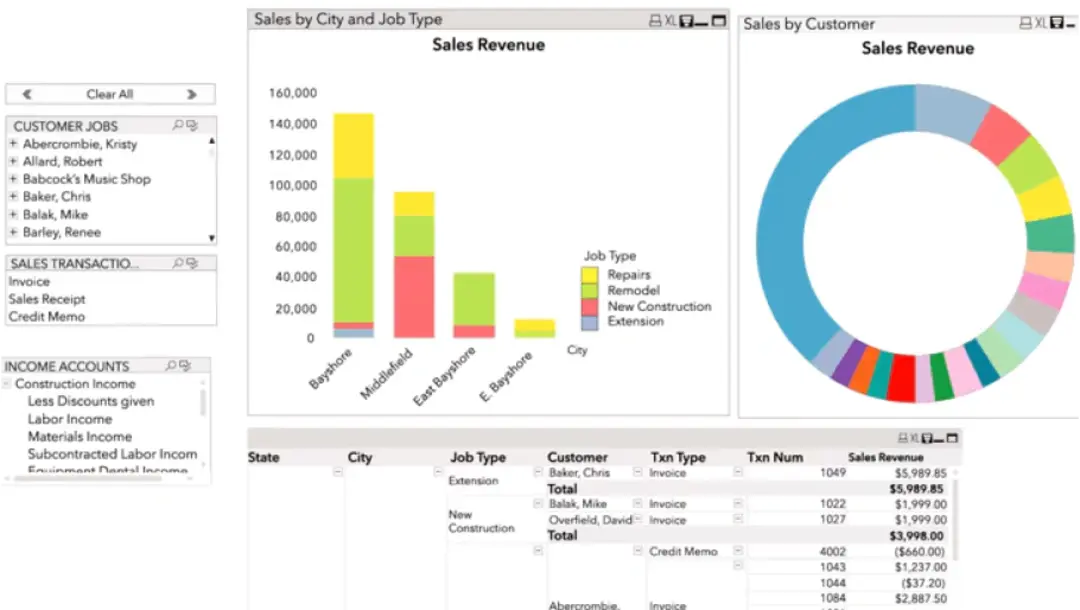Image resolution: width=1080 pixels, height=610 pixels.
Task: Search within the CUSTOMER JOBS list box
Action: pos(178,125)
